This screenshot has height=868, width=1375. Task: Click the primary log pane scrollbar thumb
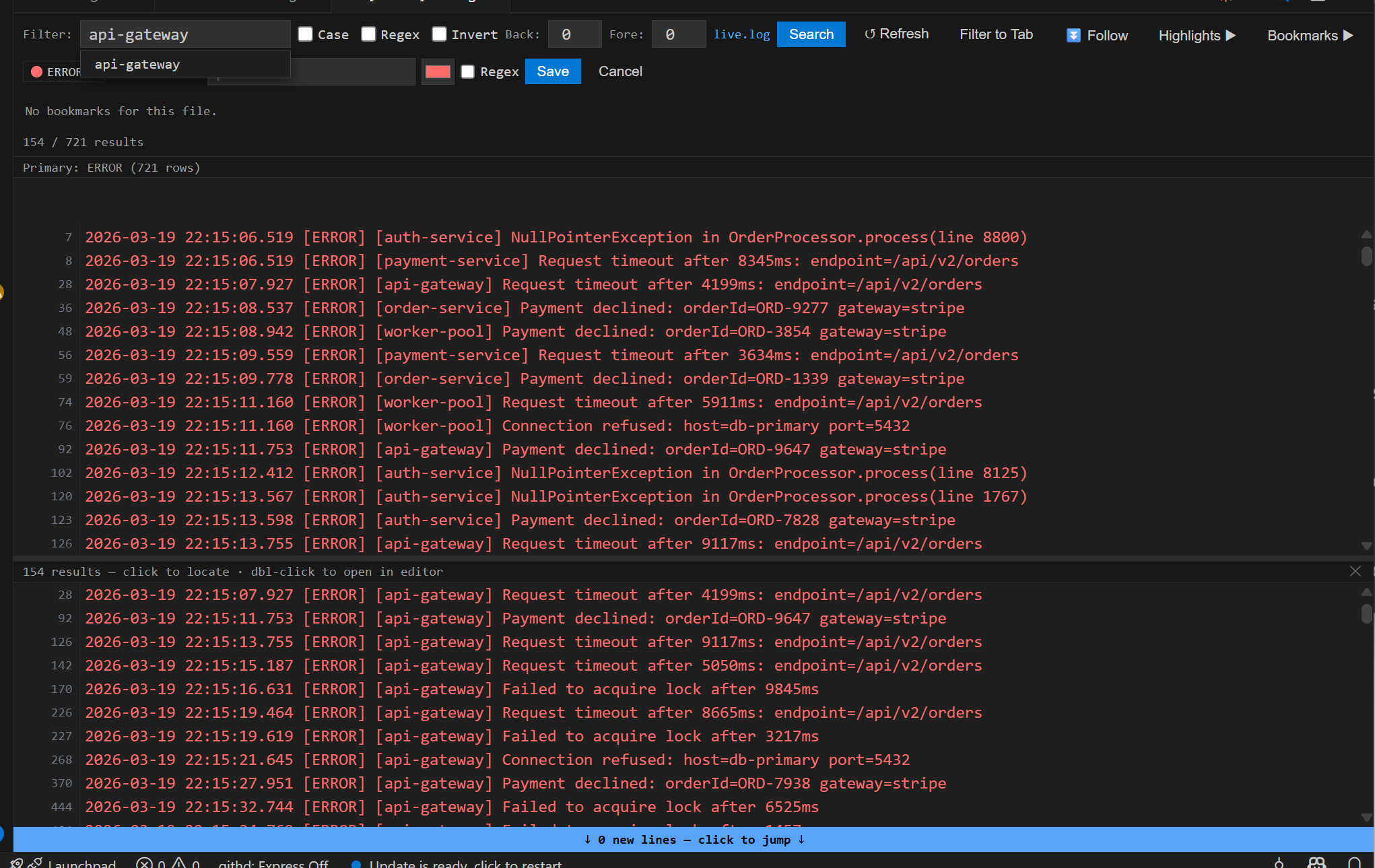point(1366,256)
